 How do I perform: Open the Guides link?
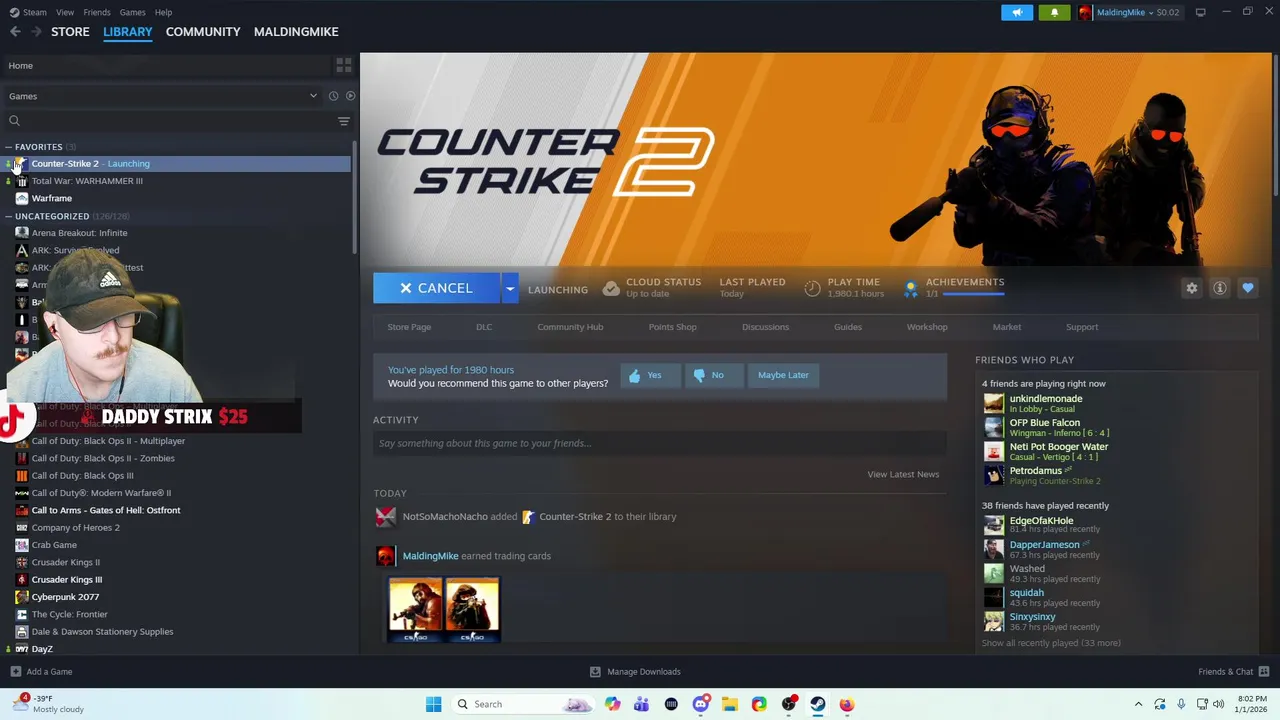(x=848, y=327)
